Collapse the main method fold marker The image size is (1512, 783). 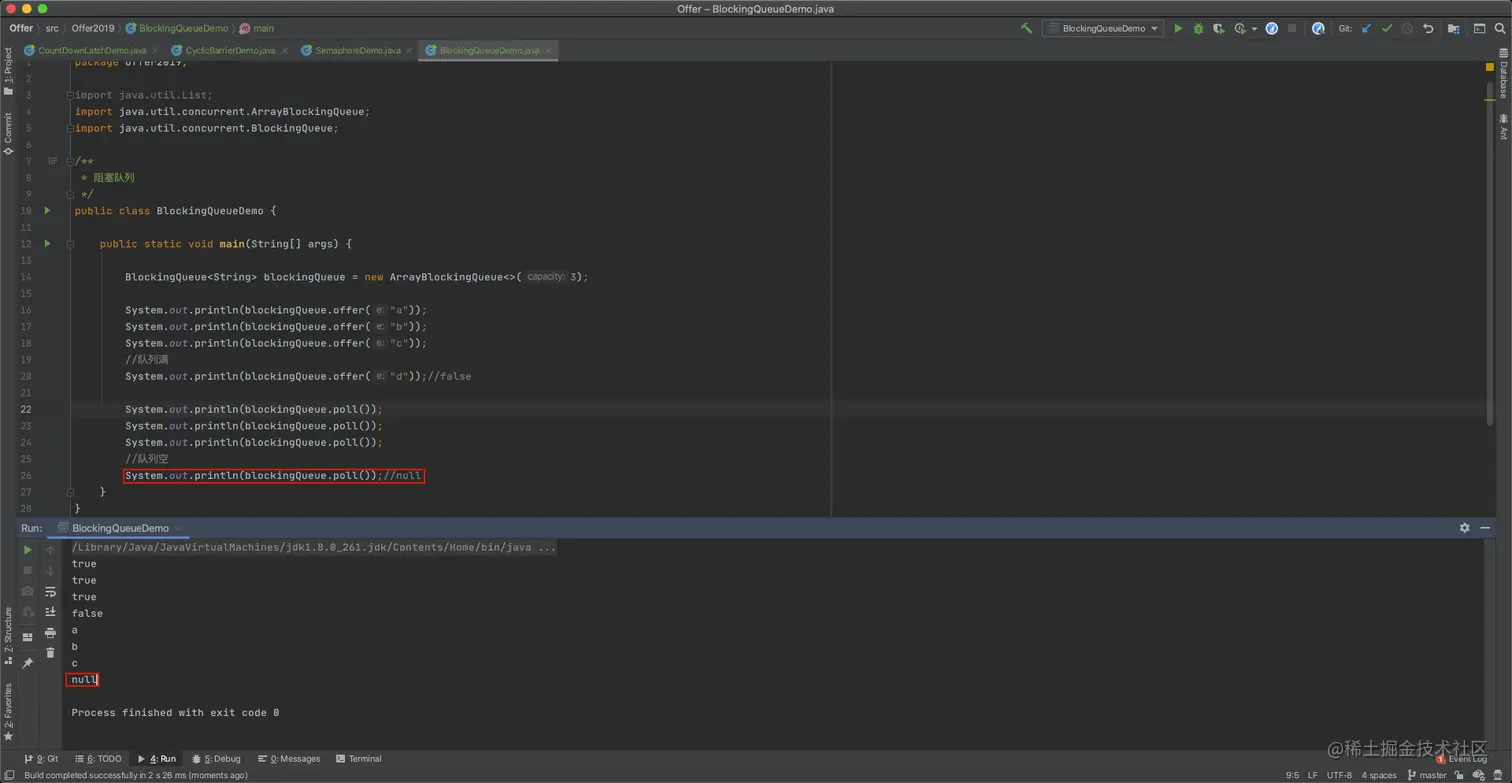tap(70, 244)
